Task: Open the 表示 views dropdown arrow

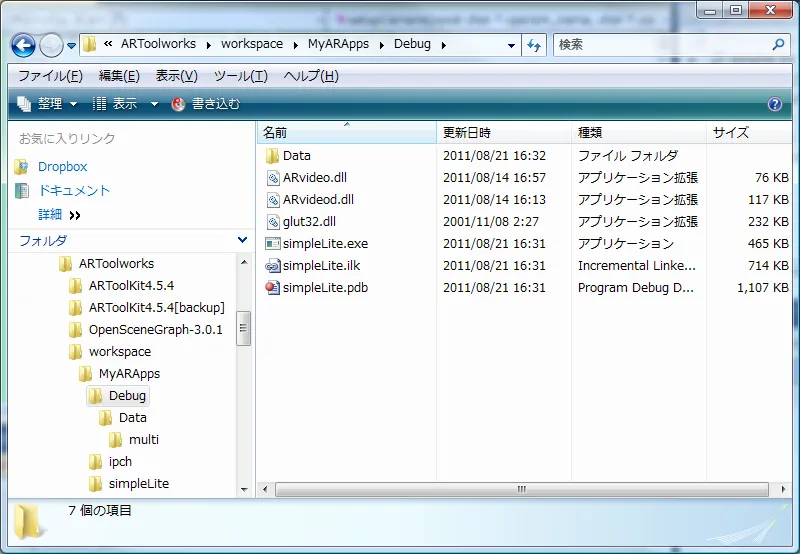Action: 154,104
